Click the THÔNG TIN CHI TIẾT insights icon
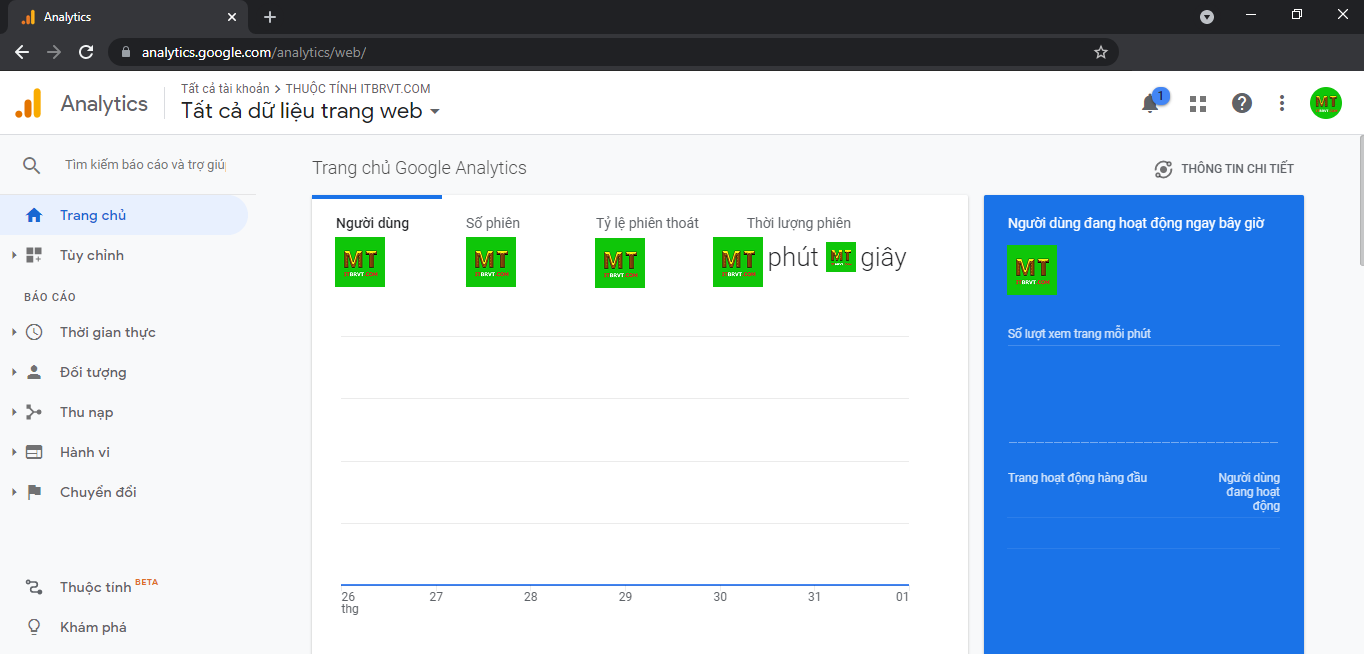This screenshot has width=1364, height=654. [x=1163, y=169]
